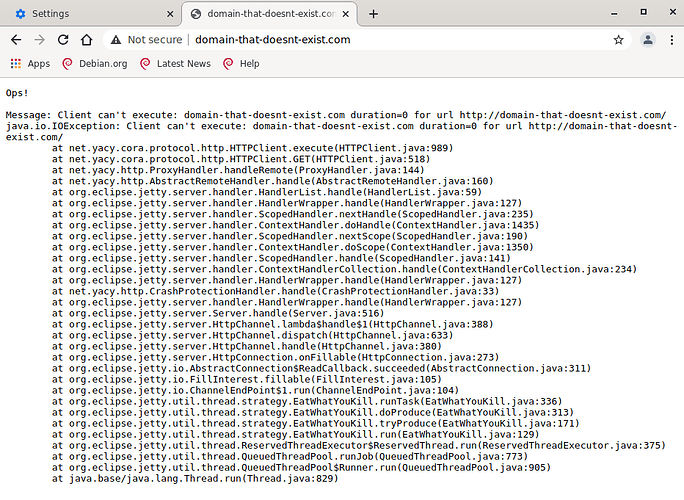Click the HttpChannel.java:388 stack line
The image size is (684, 500).
click(x=273, y=324)
